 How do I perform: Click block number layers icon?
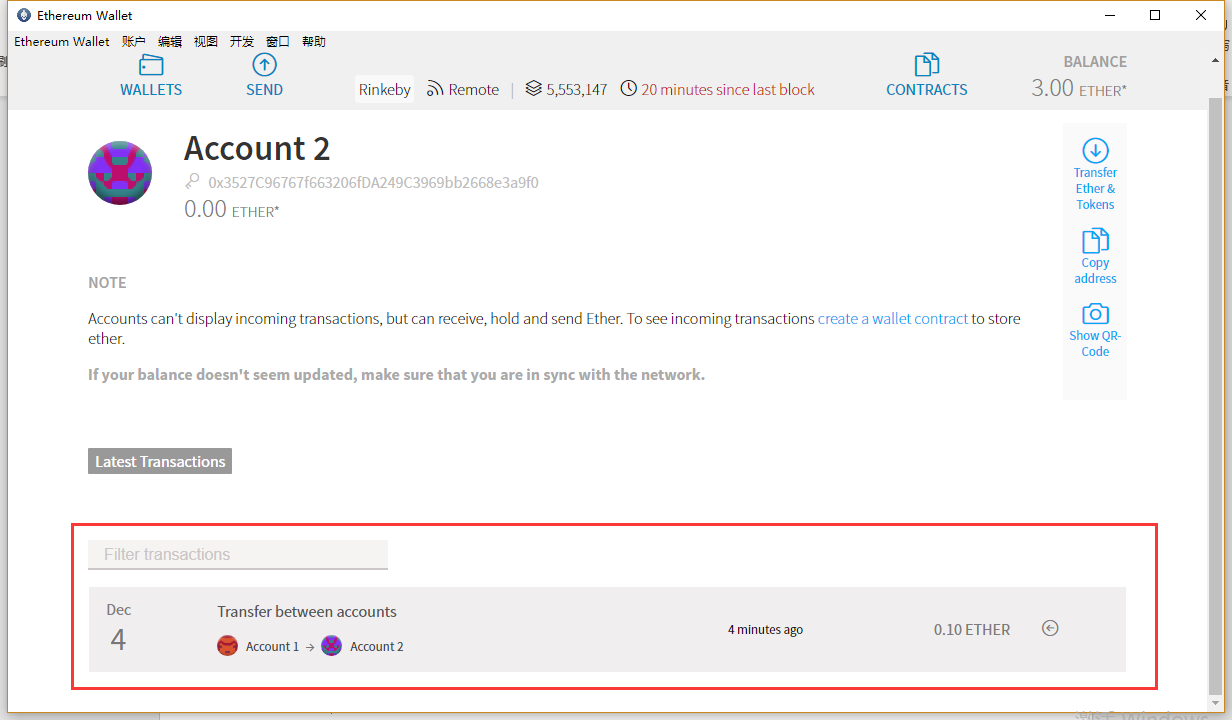click(x=533, y=89)
